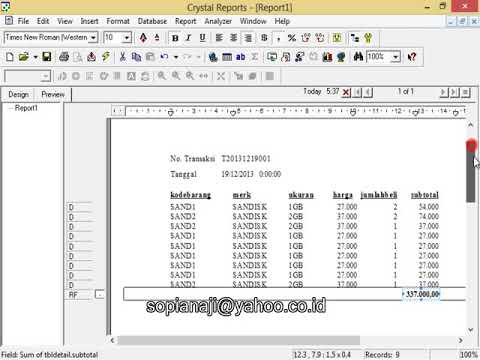
Task: Toggle left alignment
Action: (x=219, y=38)
